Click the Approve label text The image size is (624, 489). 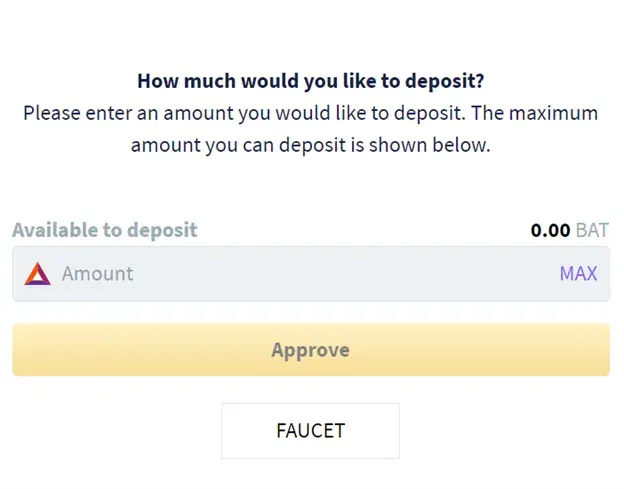[310, 351]
